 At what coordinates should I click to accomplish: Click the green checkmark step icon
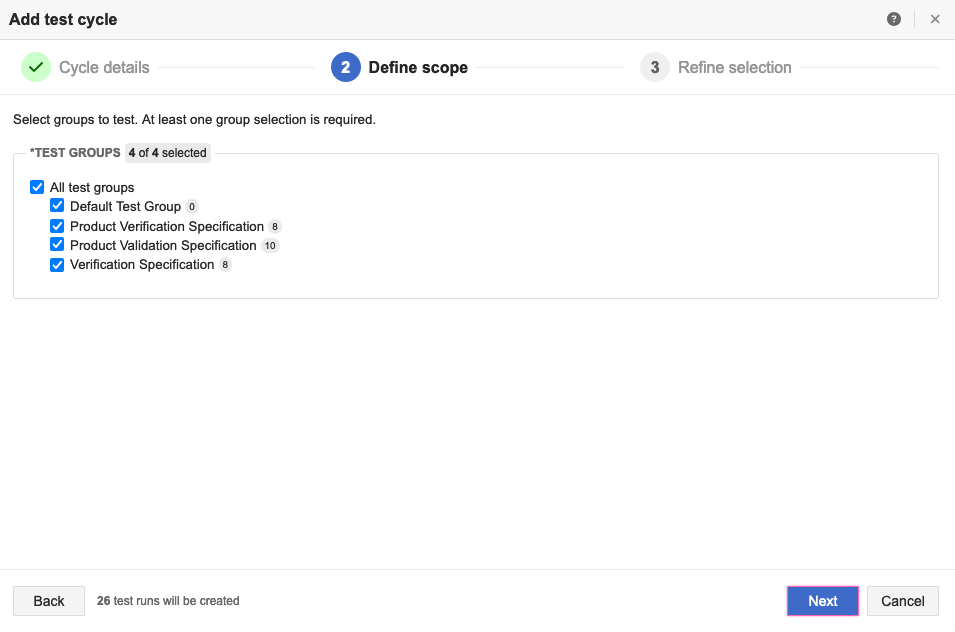[x=36, y=67]
